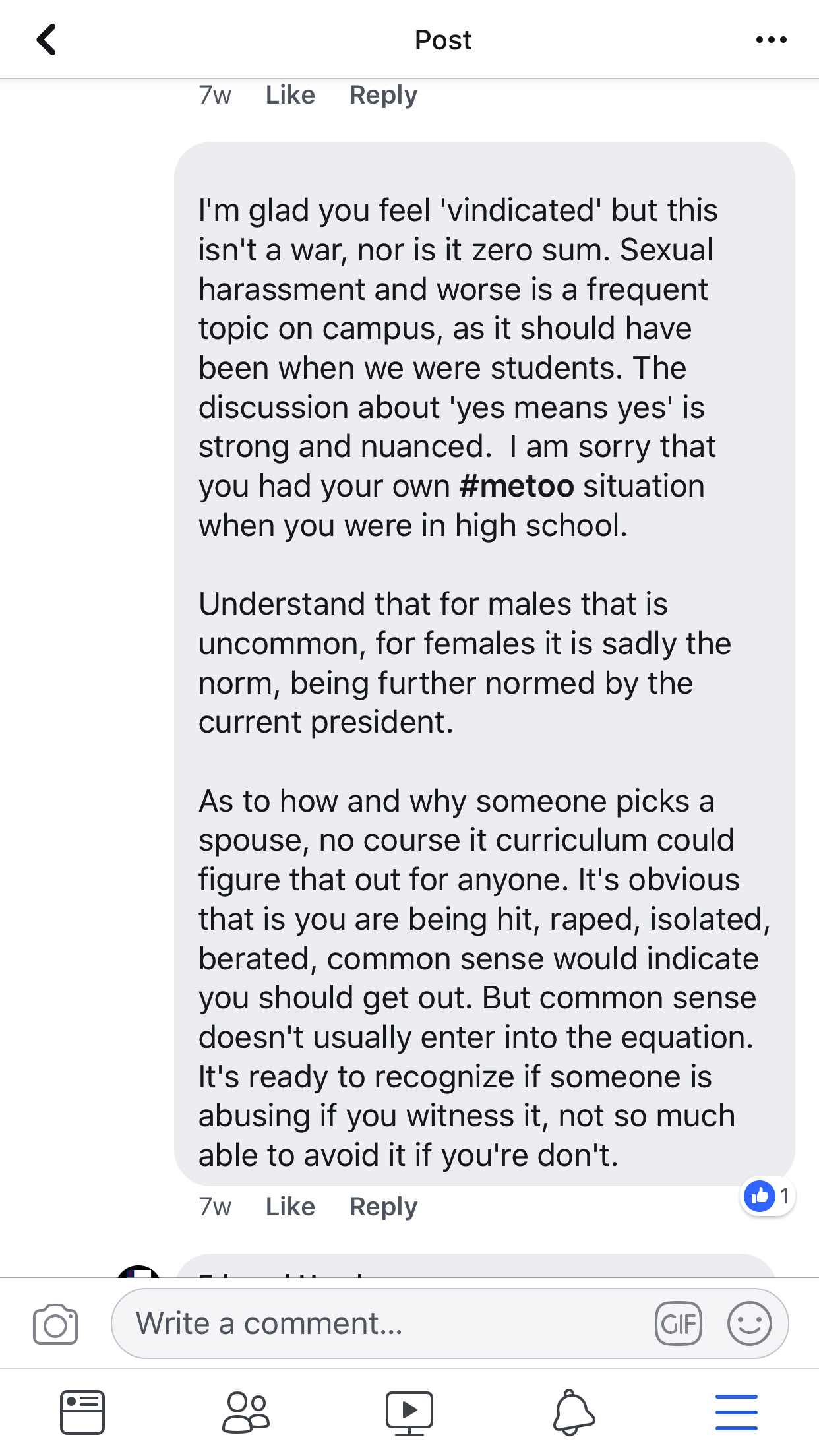Go back using the back arrow
The width and height of the screenshot is (819, 1456).
[46, 40]
